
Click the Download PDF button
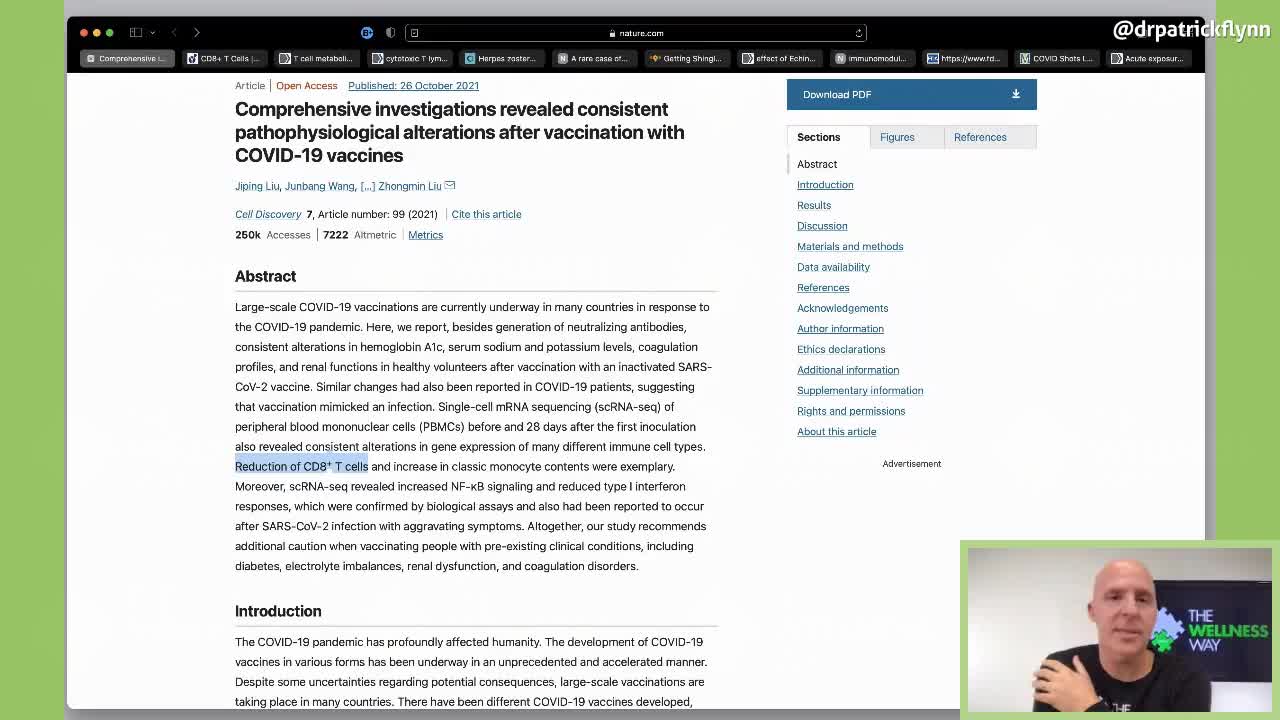coord(911,94)
